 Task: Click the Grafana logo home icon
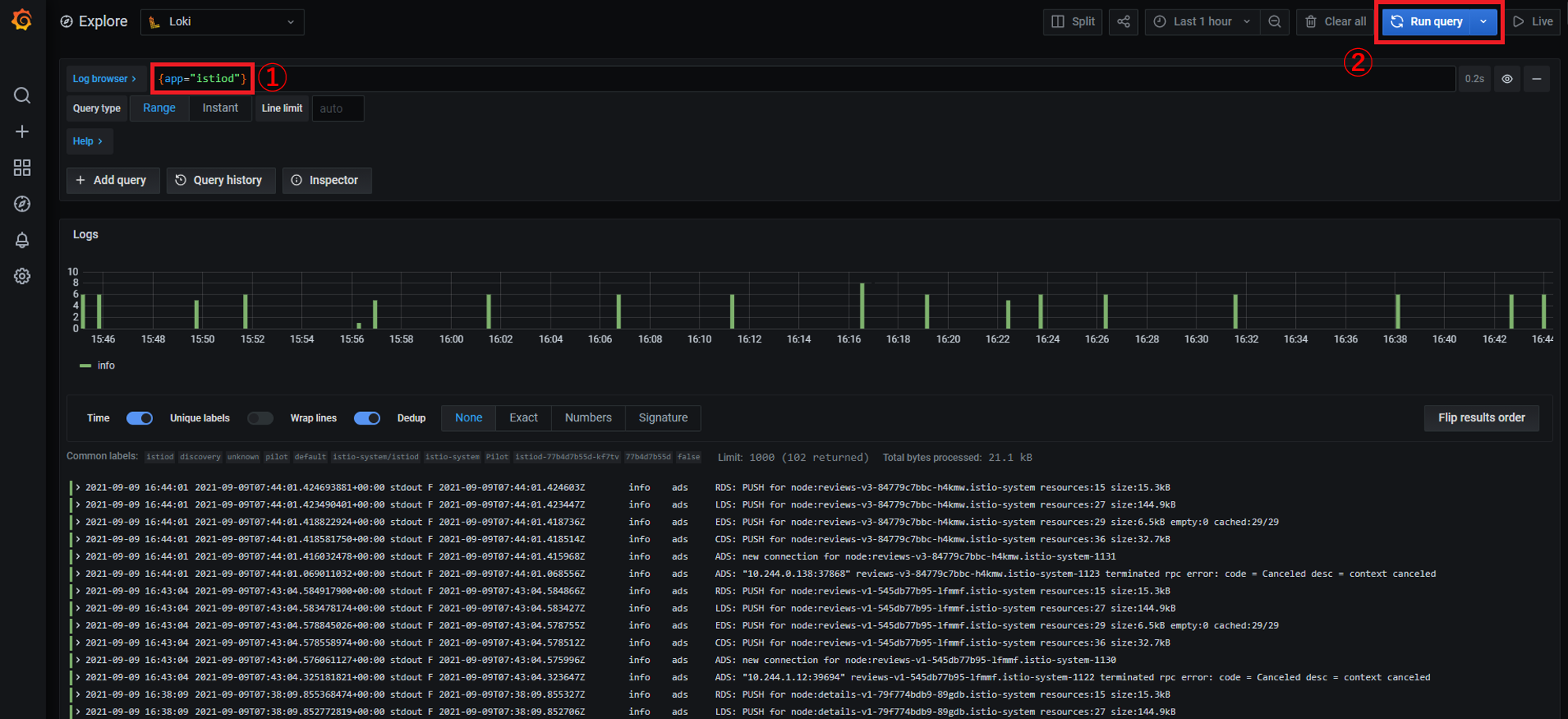click(x=22, y=21)
